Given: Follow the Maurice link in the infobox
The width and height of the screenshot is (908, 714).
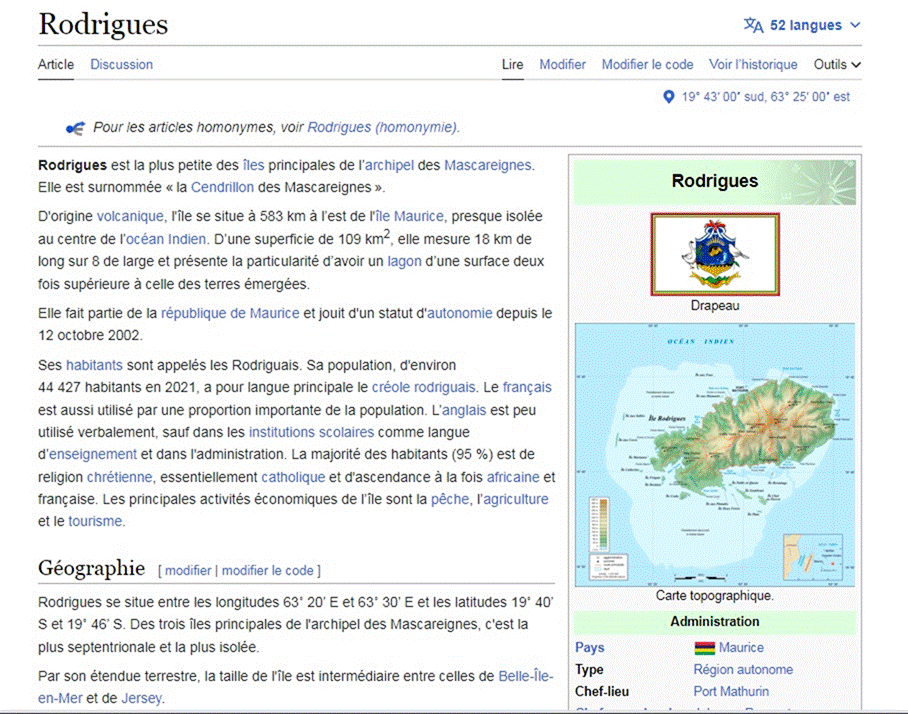Looking at the screenshot, I should [x=741, y=647].
